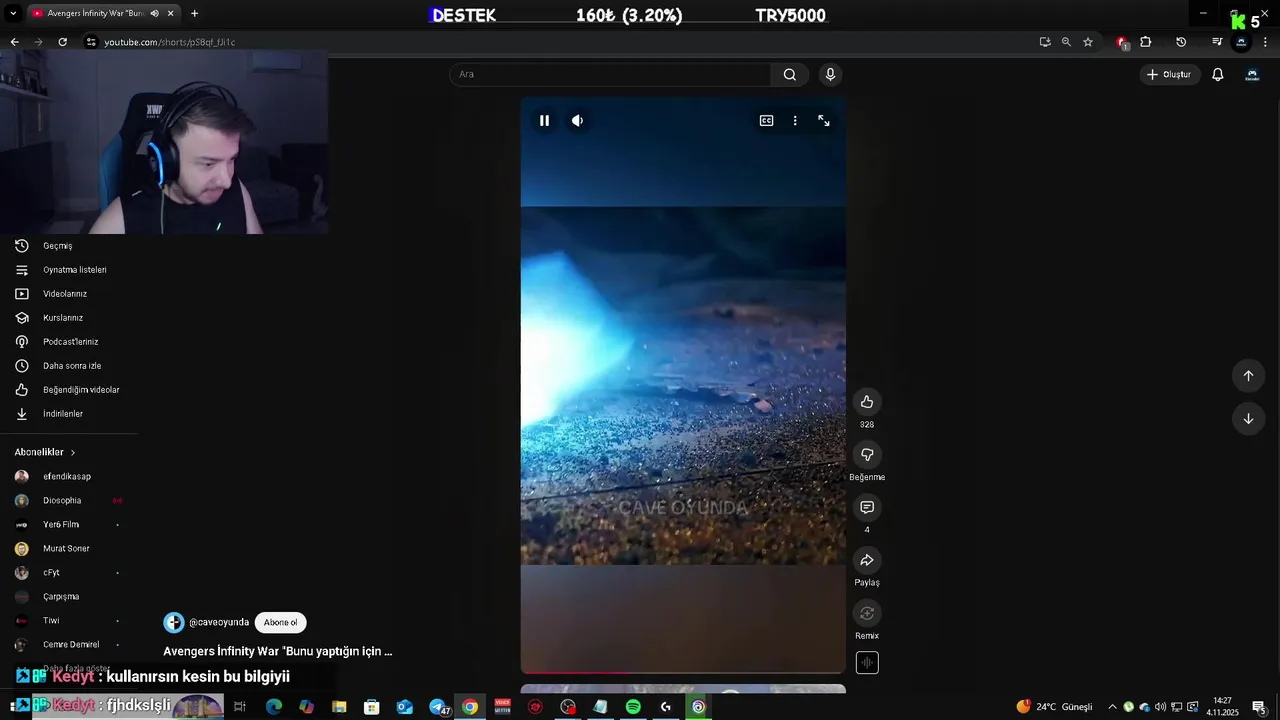1280x720 pixels.
Task: Go to the previous Short
Action: click(1248, 376)
